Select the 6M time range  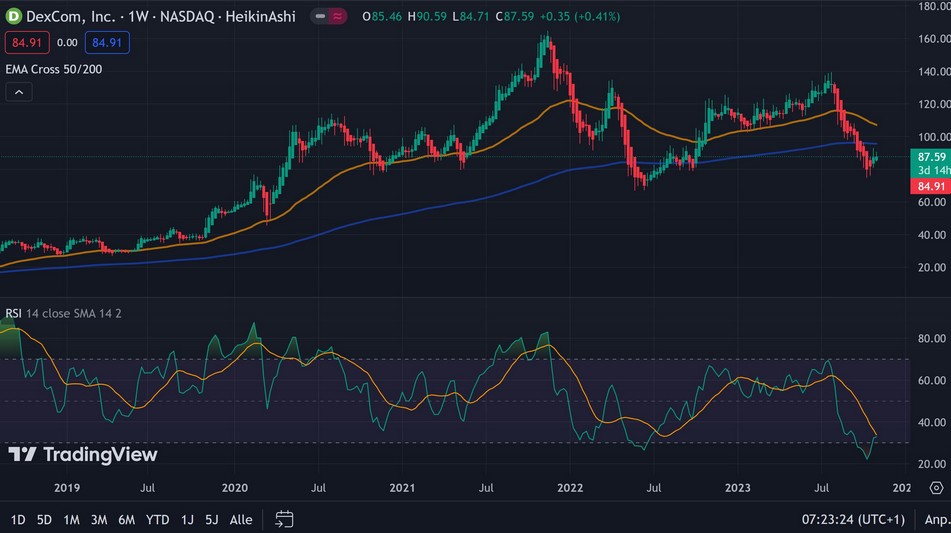(x=127, y=520)
